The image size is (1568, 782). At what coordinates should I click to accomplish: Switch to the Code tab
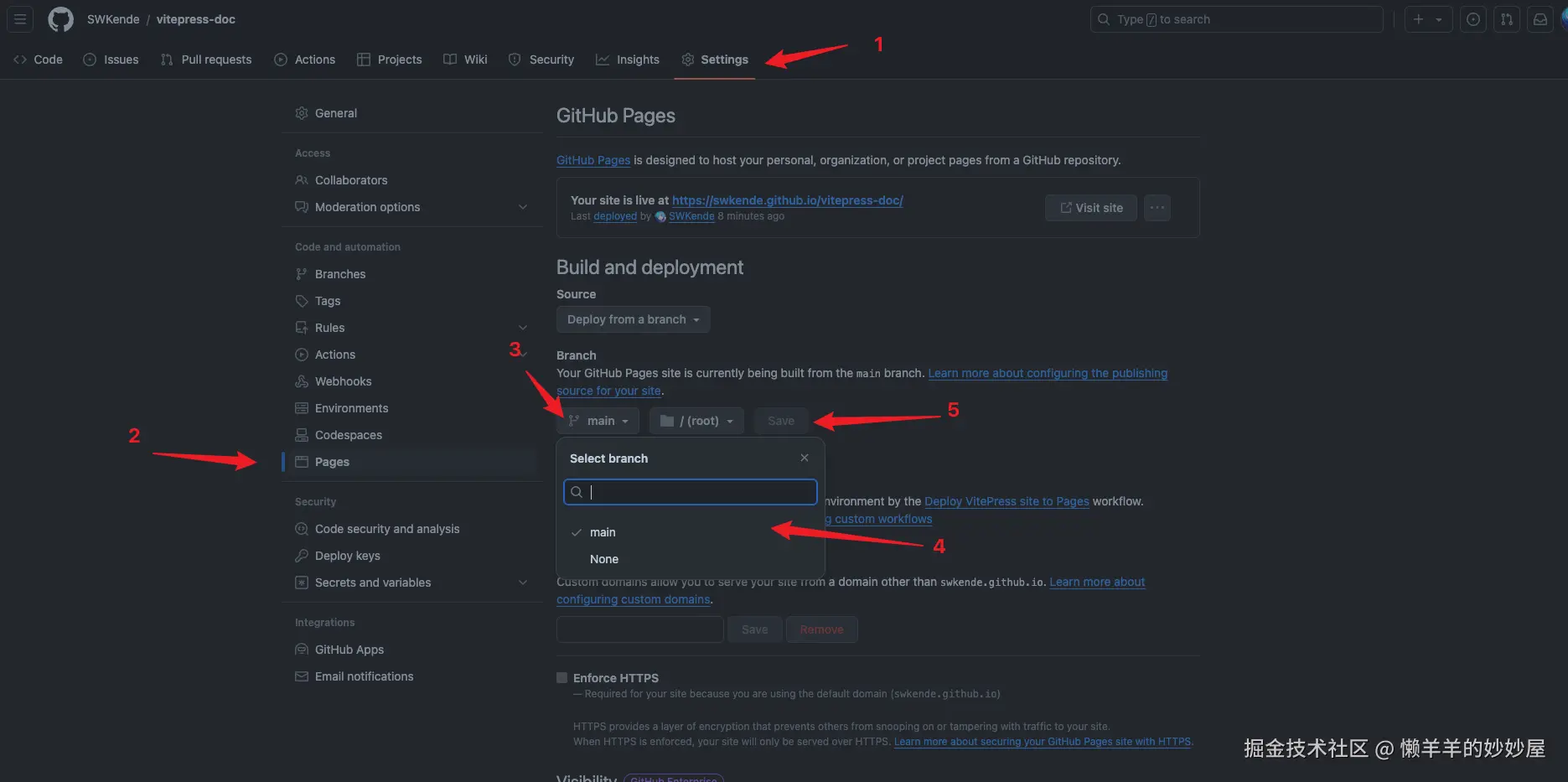[x=39, y=60]
